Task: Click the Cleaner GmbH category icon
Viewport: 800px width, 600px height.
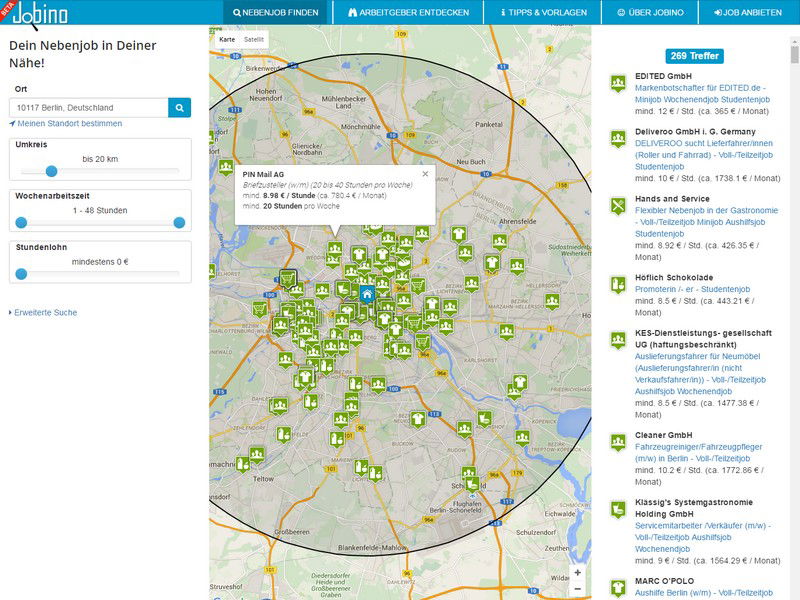Action: (618, 442)
